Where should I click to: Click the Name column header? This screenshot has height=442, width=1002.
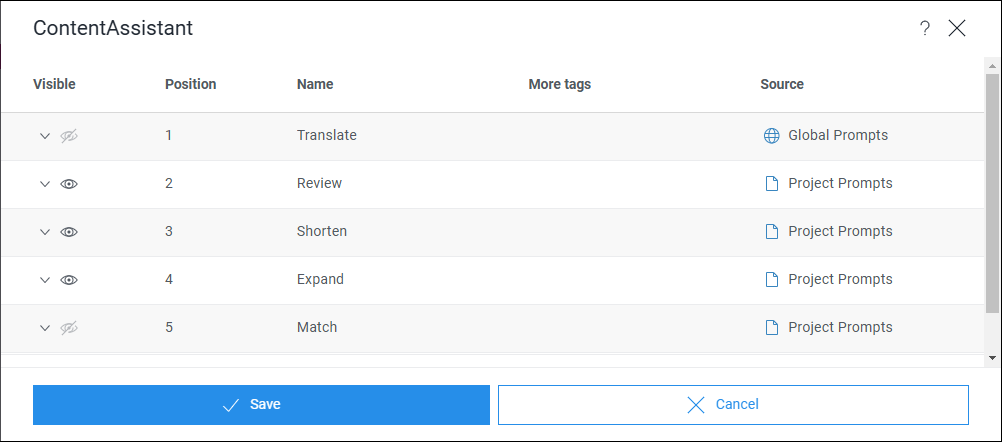[315, 84]
